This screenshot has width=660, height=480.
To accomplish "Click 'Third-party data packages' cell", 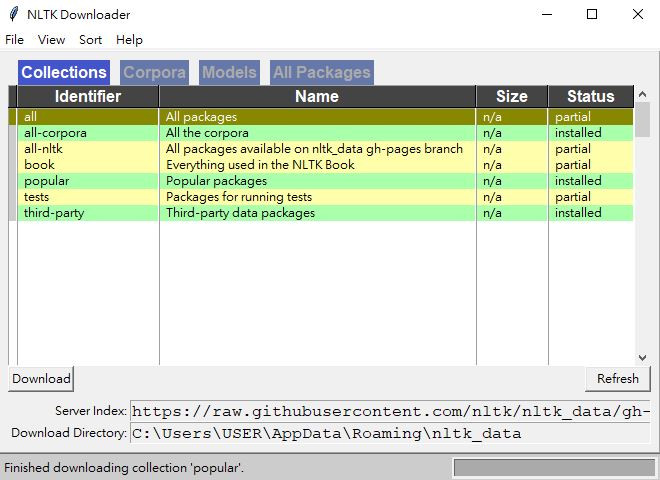I will click(x=317, y=213).
